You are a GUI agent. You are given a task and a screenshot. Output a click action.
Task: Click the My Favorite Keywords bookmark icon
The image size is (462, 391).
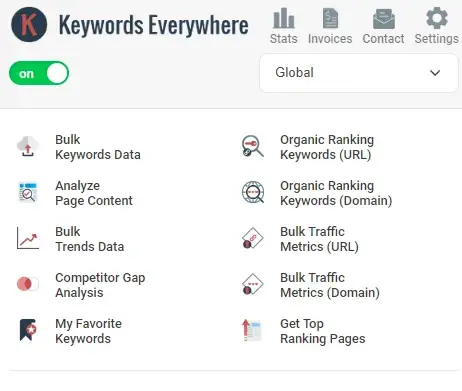click(x=28, y=330)
